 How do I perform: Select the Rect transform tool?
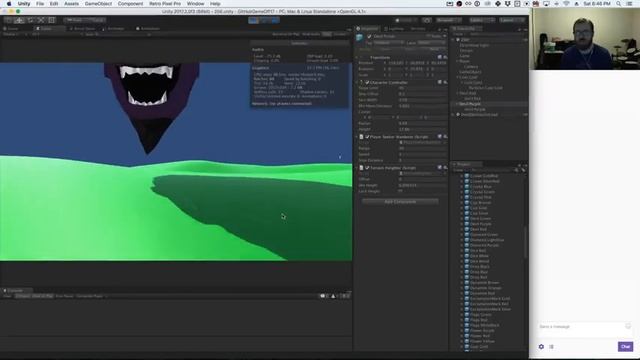tap(51, 20)
